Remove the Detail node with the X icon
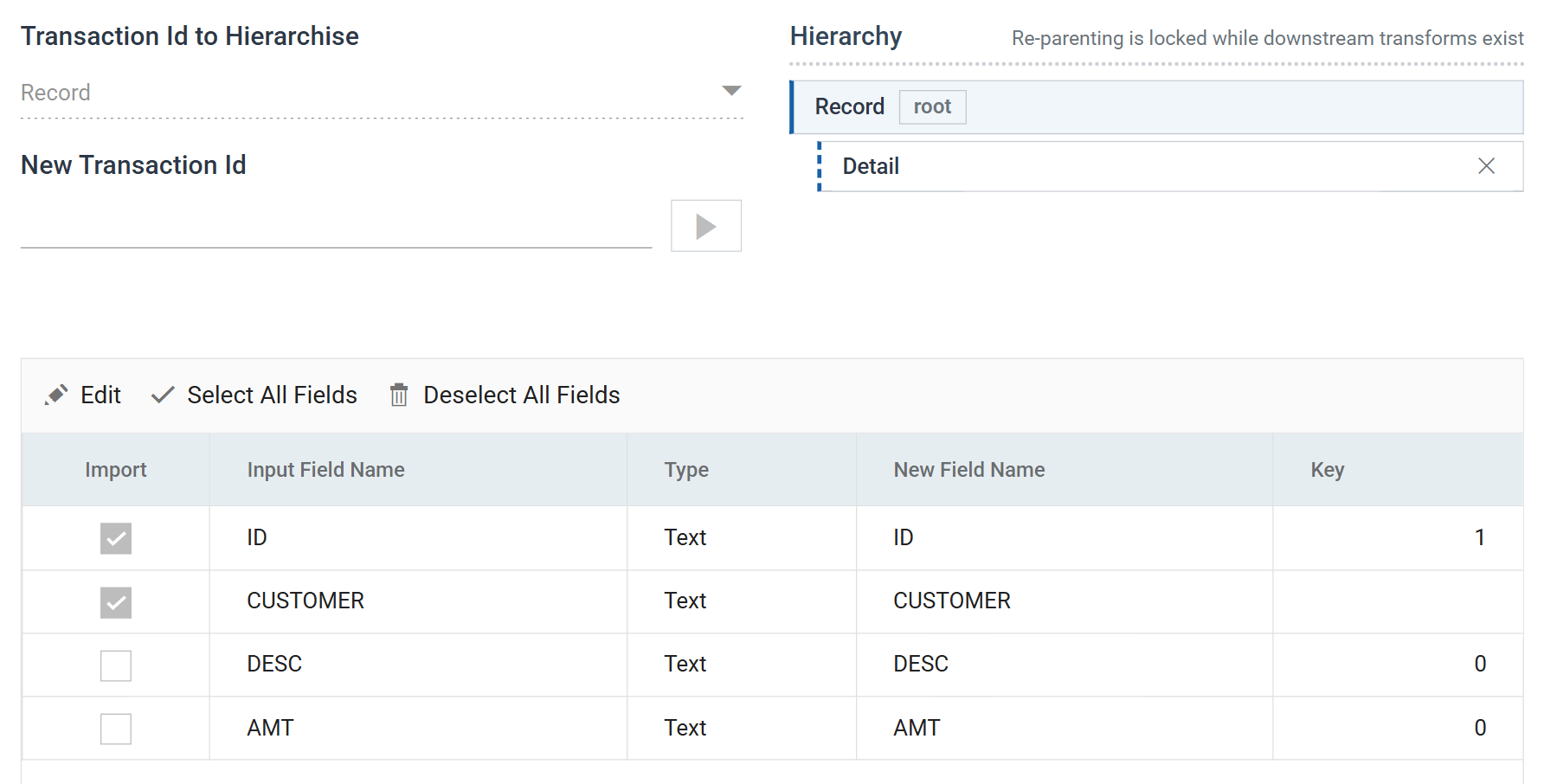The image size is (1544, 784). coord(1486,166)
